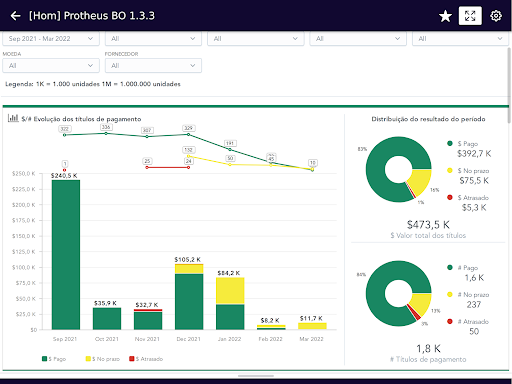Go back using the arrow icon
The width and height of the screenshot is (512, 384).
(15, 16)
